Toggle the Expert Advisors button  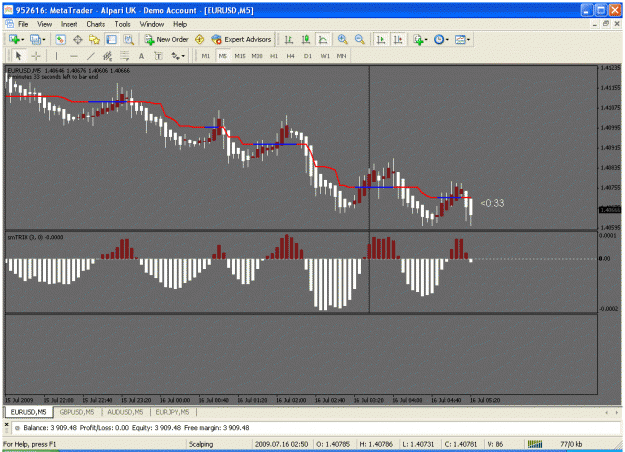point(242,39)
